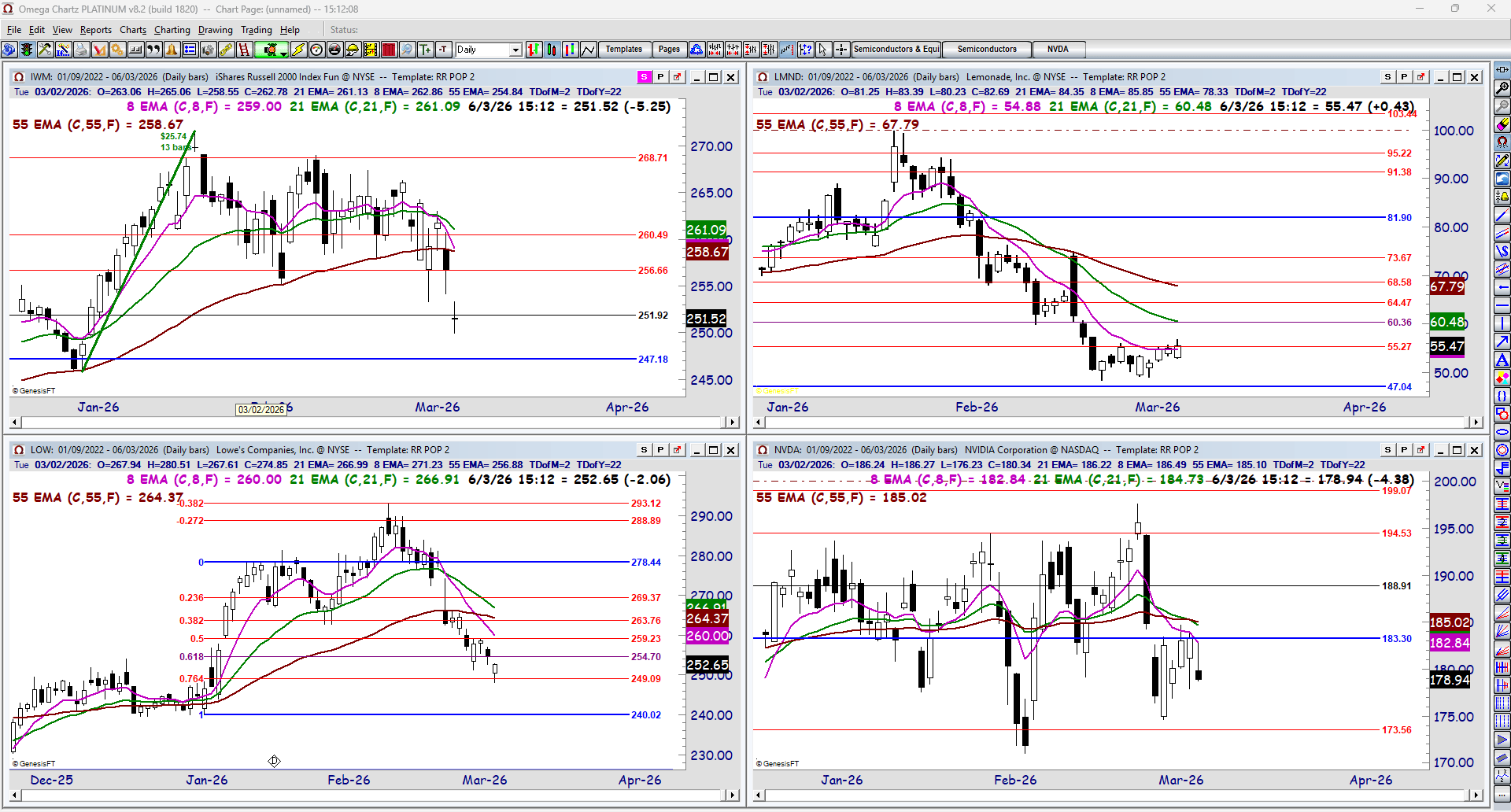Screen dimensions: 1511x812
Task: Select the arrow drawing tool in the sidebar
Action: coord(1502,341)
